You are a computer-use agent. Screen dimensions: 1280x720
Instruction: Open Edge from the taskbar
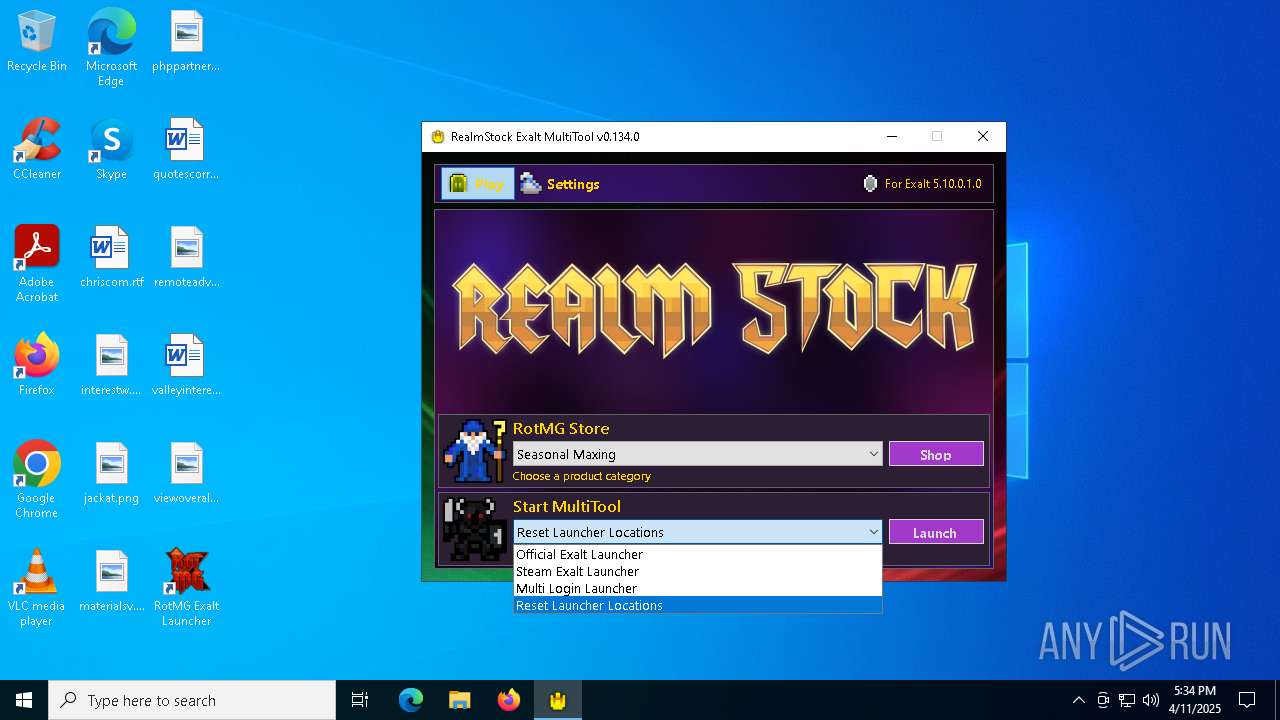(x=411, y=700)
